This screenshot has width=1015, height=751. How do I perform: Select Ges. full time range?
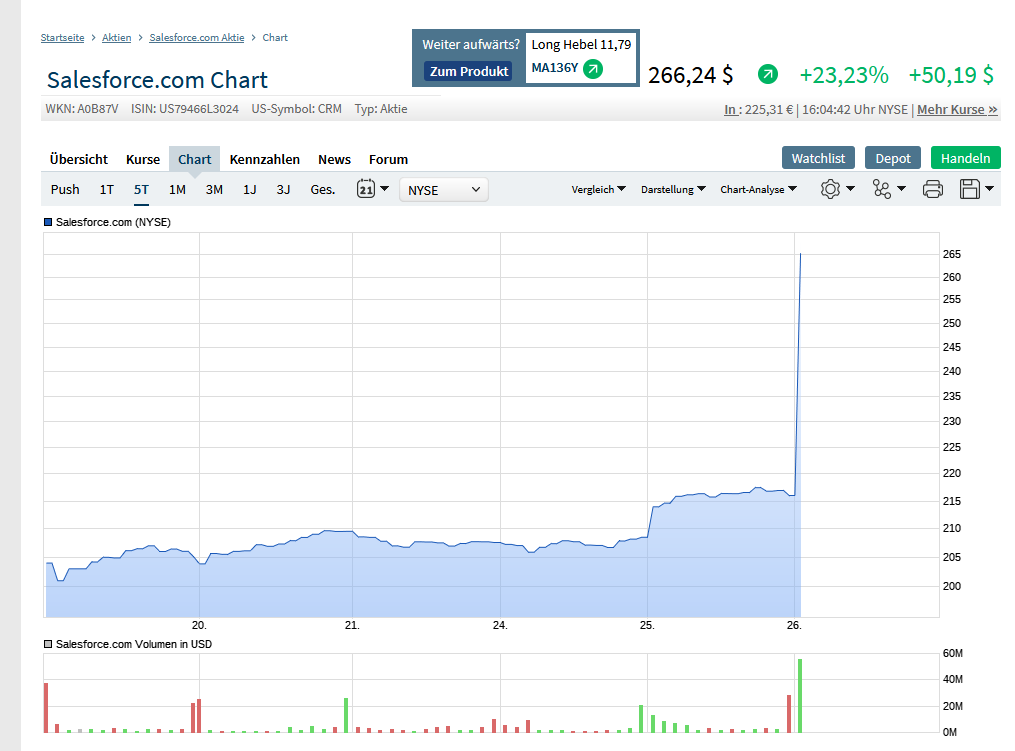pos(322,190)
